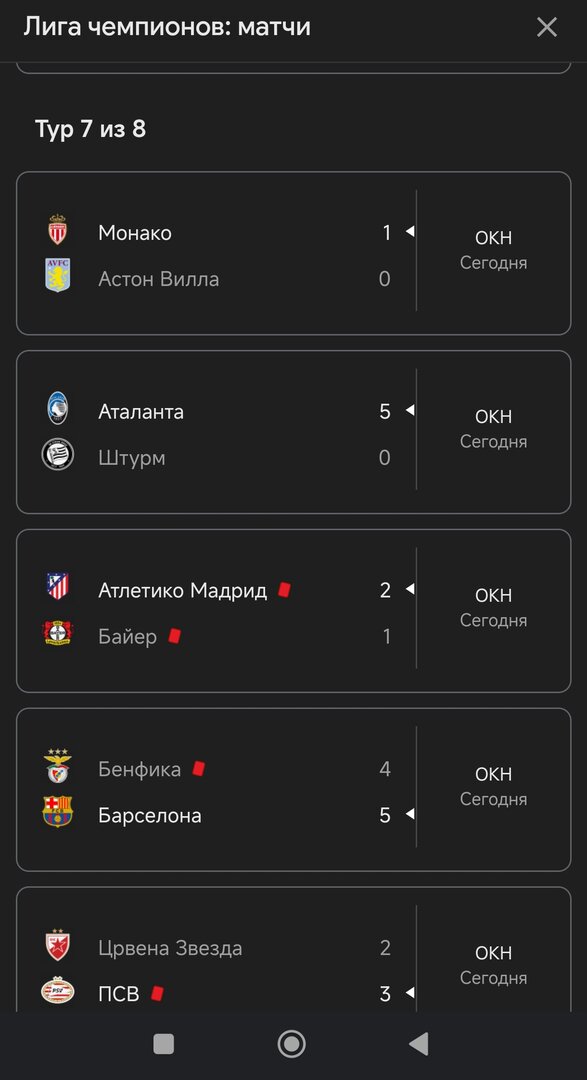Tap the Crvena Zvezda crest
587x1080 pixels.
[x=58, y=945]
